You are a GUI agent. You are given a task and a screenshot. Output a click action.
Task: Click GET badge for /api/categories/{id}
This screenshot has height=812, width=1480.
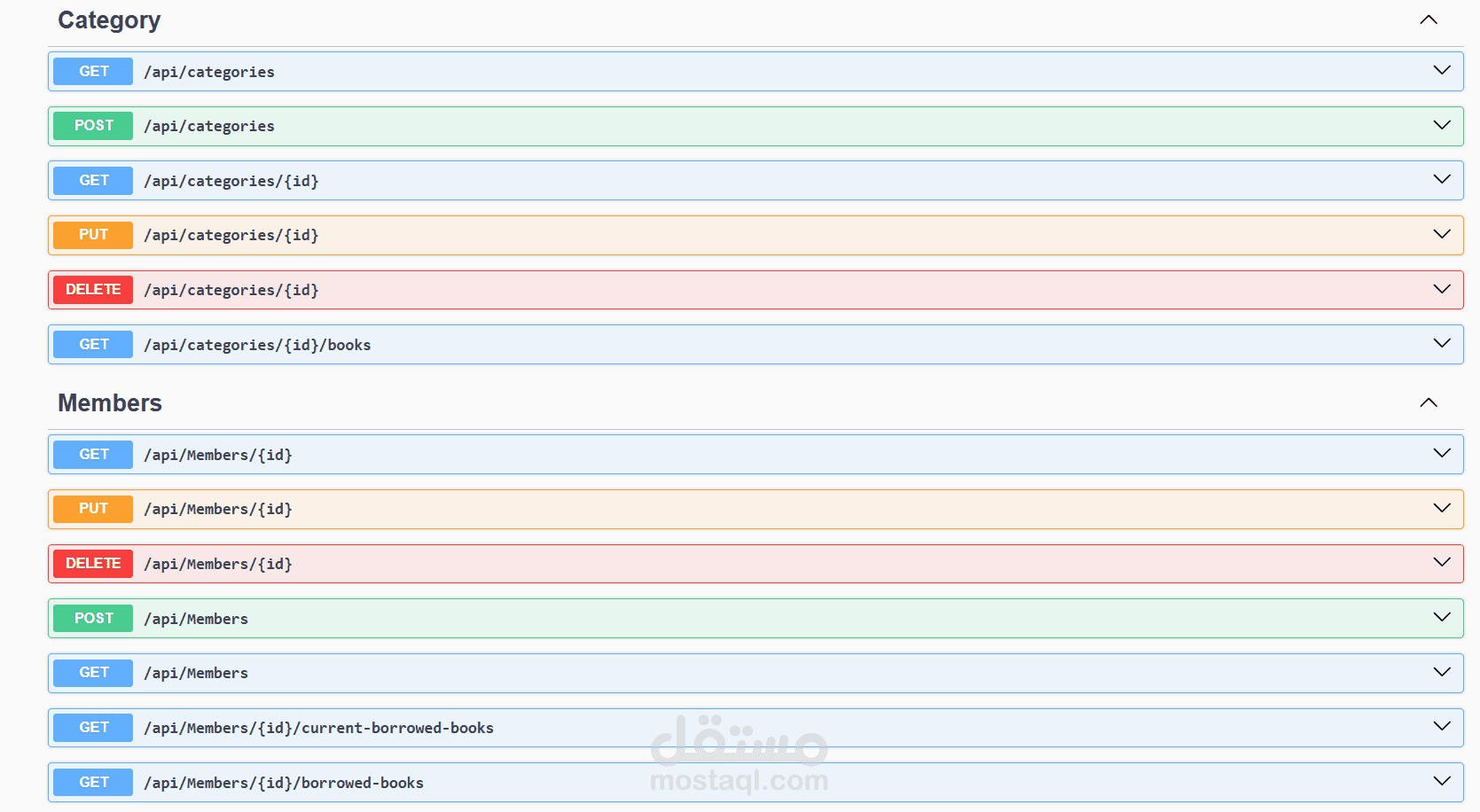tap(93, 180)
